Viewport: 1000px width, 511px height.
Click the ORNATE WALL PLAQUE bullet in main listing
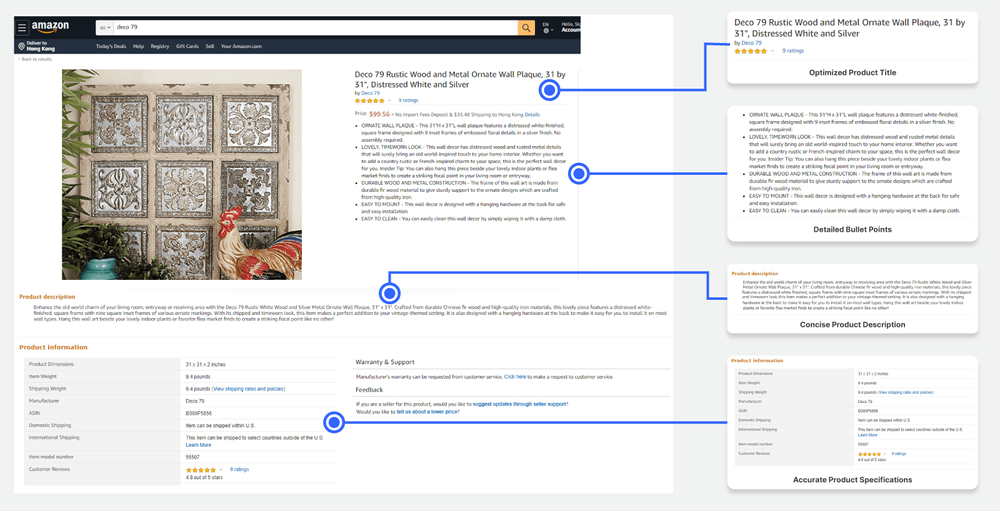[463, 133]
